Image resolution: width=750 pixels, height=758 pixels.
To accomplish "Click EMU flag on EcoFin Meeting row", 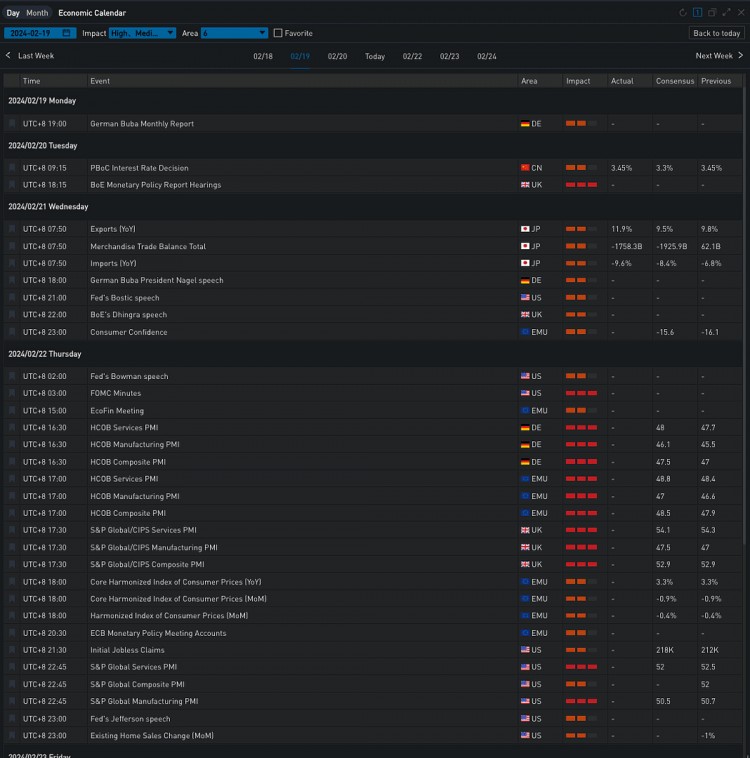I will 525,410.
